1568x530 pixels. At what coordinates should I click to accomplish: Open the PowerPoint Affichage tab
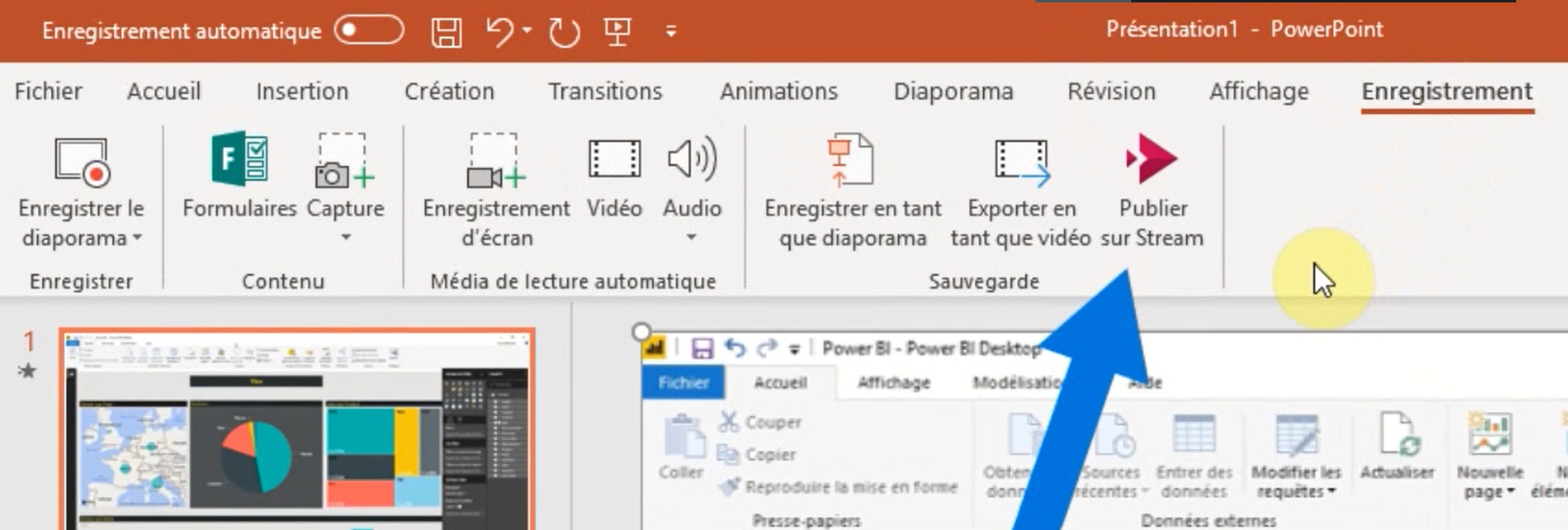tap(1260, 92)
